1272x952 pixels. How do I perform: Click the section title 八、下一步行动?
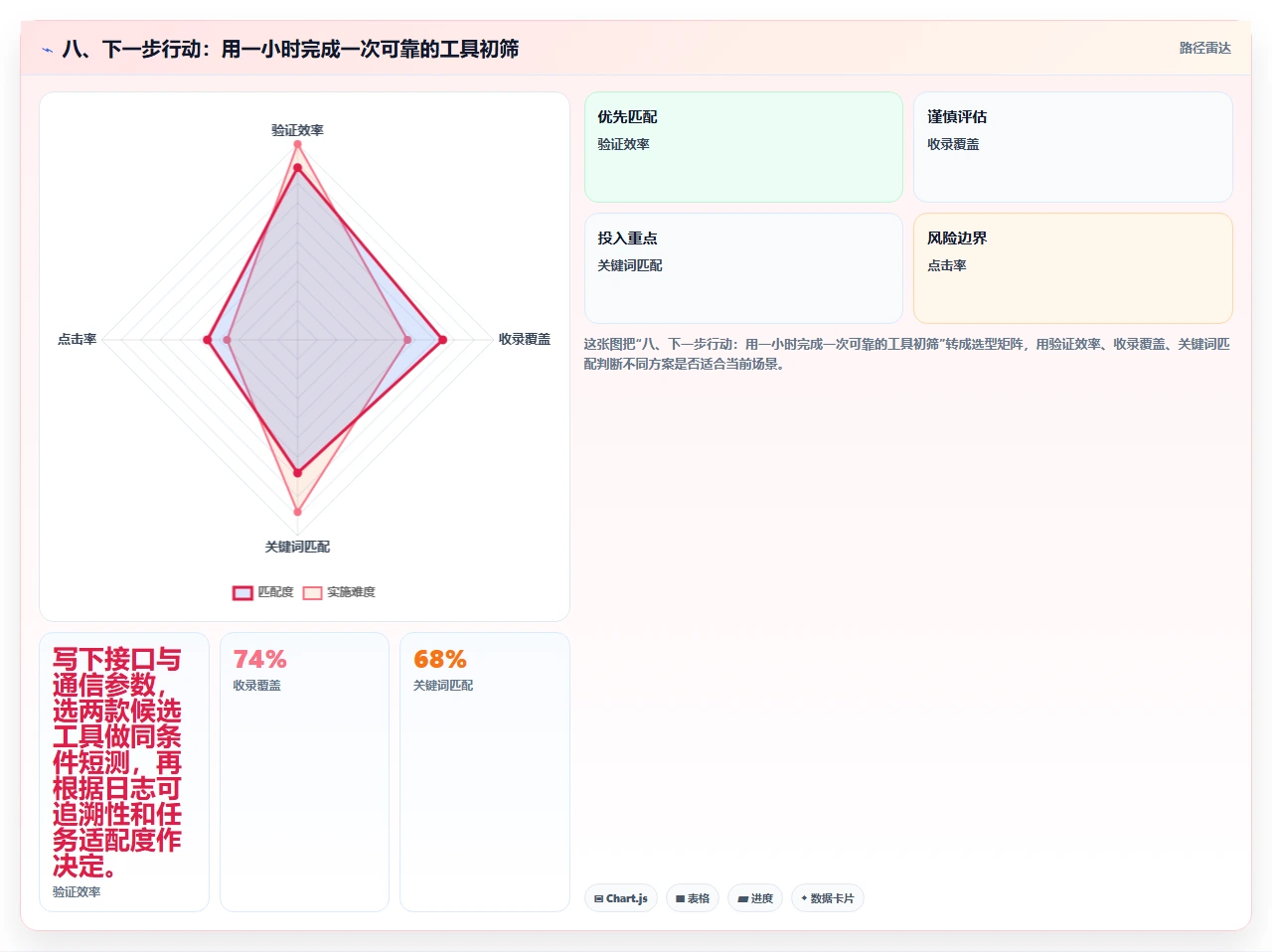tap(290, 49)
